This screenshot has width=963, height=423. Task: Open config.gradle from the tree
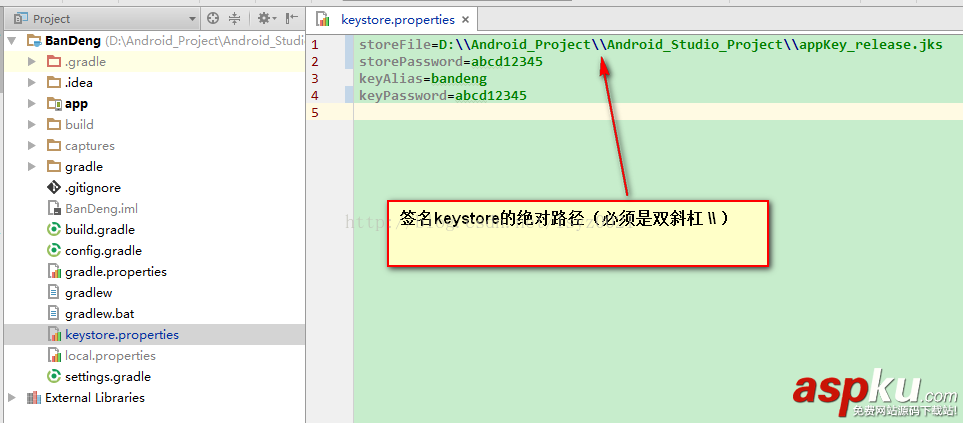click(103, 250)
